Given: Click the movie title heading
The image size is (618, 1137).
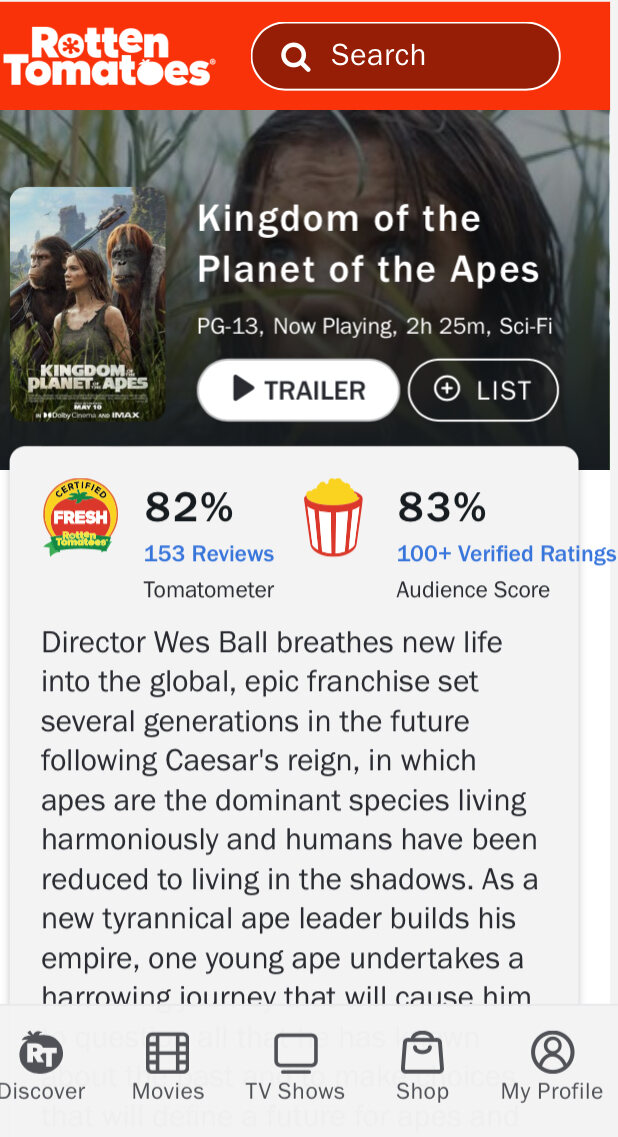Looking at the screenshot, I should pyautogui.click(x=368, y=244).
